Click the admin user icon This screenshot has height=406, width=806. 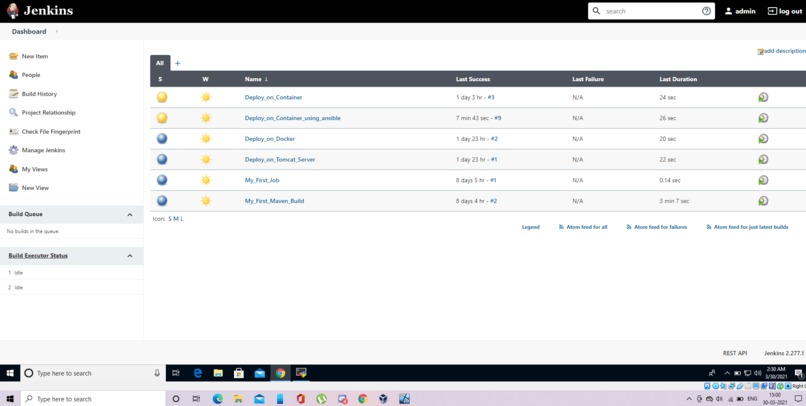(728, 11)
